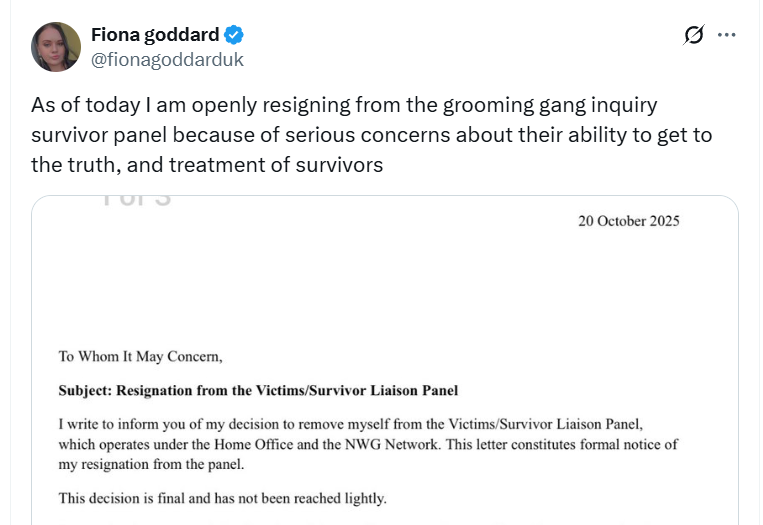Viewport: 763px width, 525px height.
Task: Click the "20 October 2025" date in the letter
Action: (x=628, y=221)
